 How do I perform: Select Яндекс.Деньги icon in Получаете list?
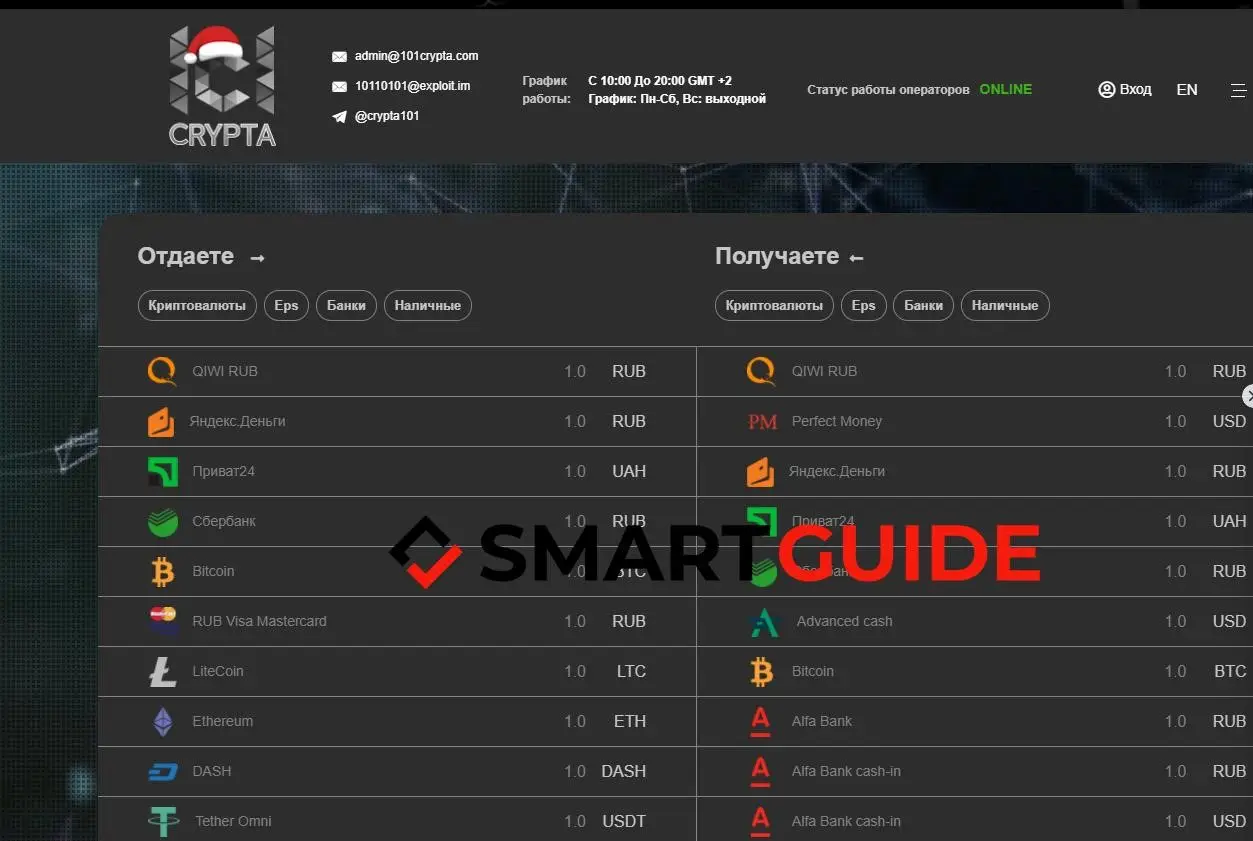(x=760, y=471)
